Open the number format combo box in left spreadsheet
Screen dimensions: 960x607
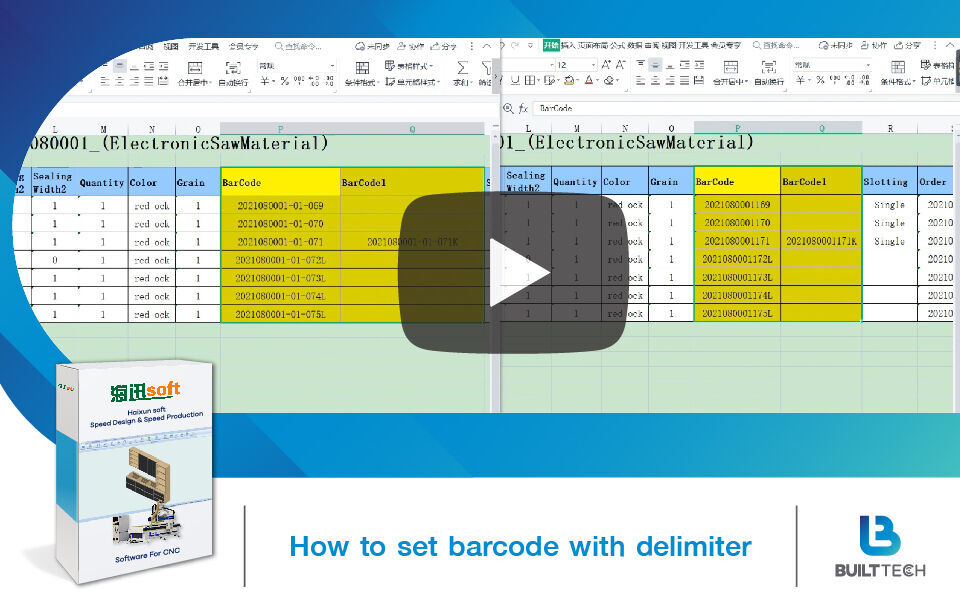297,66
